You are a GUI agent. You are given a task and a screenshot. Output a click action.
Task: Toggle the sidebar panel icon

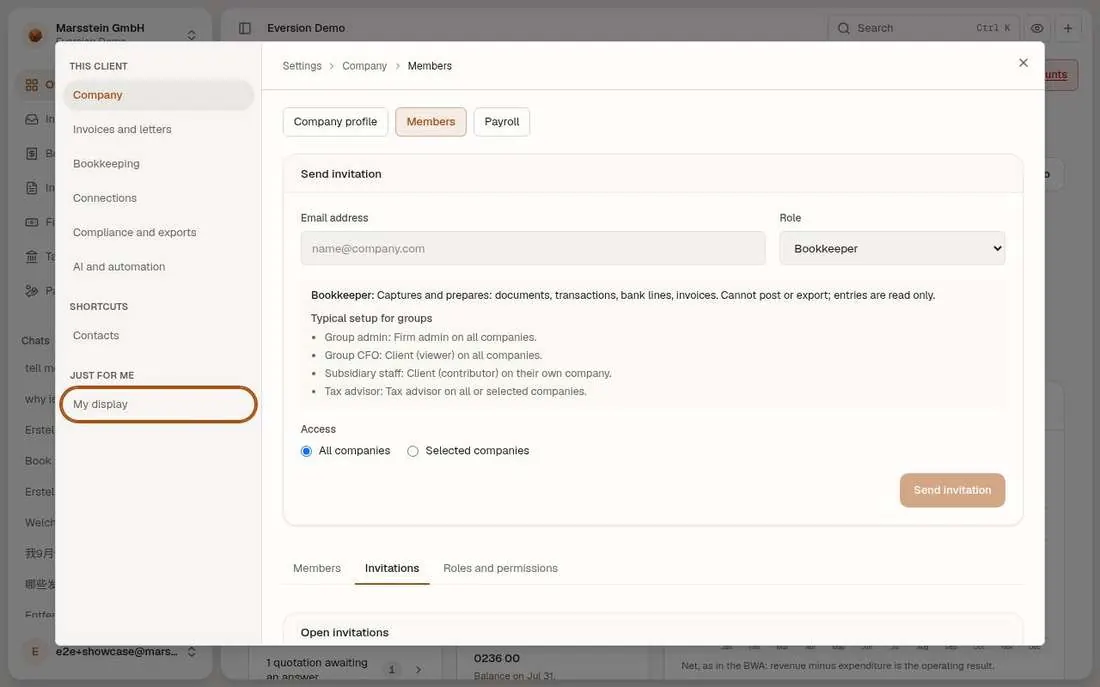point(245,28)
